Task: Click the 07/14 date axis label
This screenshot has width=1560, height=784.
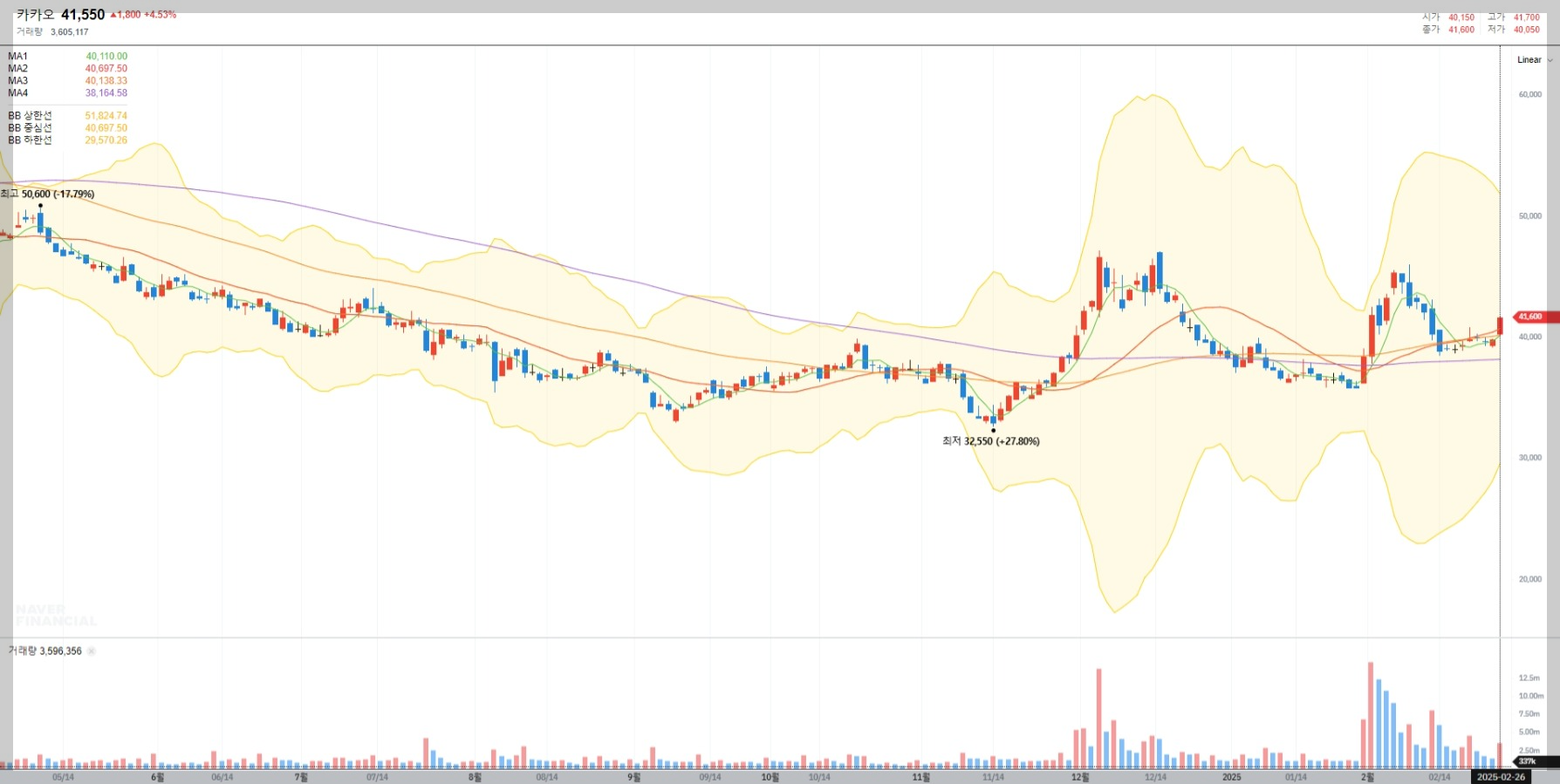Action: pos(377,777)
